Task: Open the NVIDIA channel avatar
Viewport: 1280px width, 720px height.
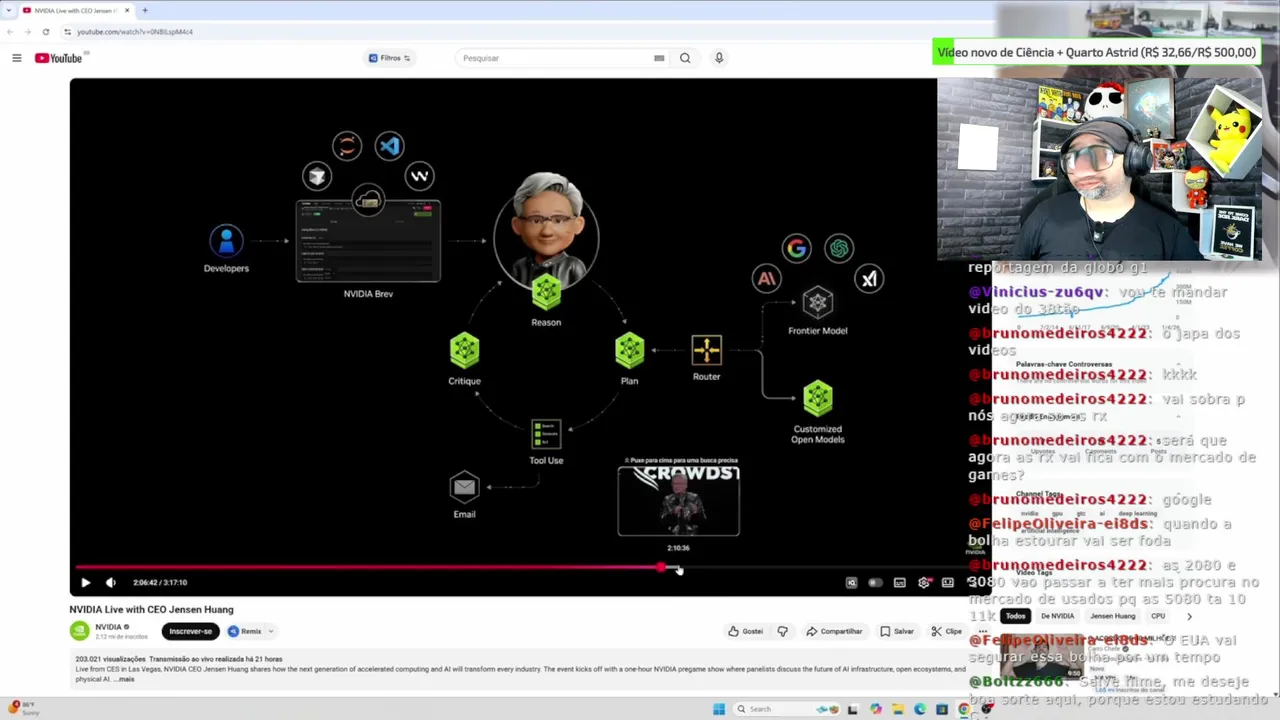Action: [x=79, y=631]
